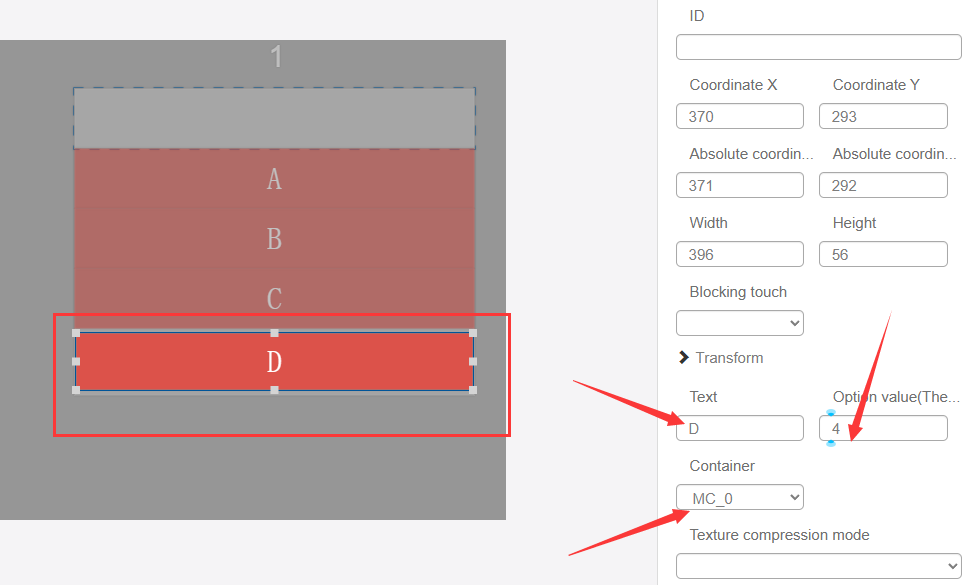Edit the Coordinate X field showing 370
977x585 pixels.
tap(740, 117)
